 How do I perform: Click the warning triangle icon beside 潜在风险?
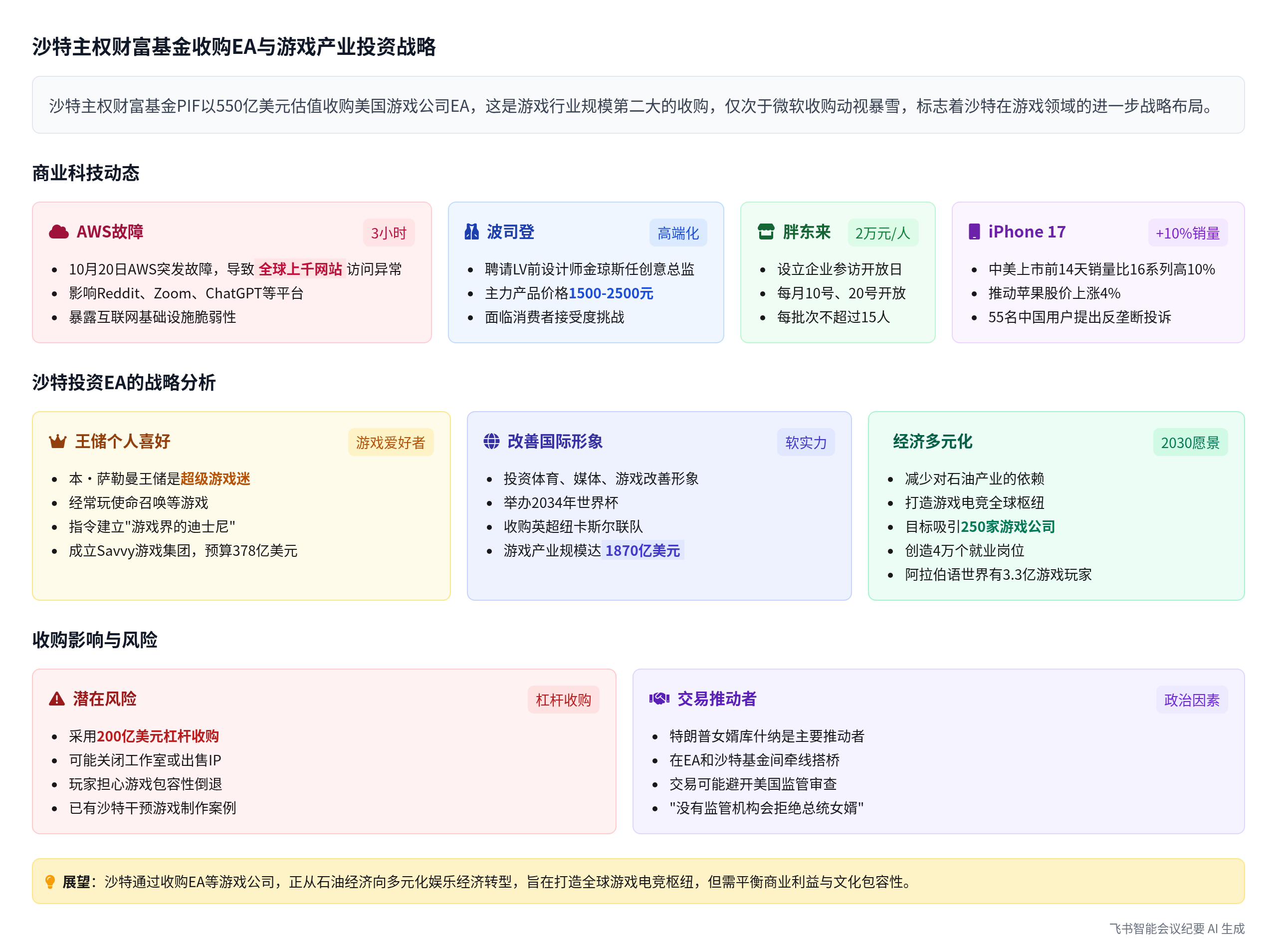(x=56, y=699)
